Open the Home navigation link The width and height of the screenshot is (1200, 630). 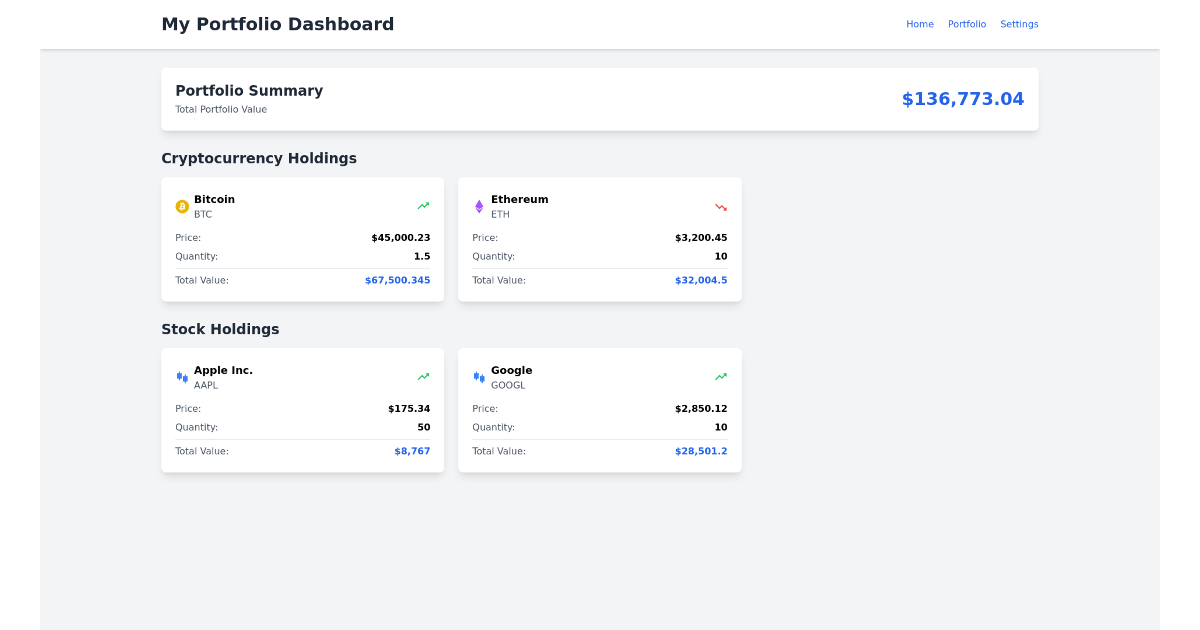pos(919,24)
